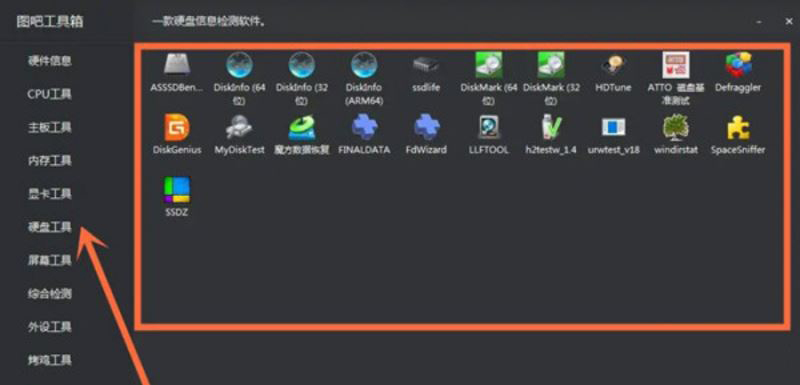This screenshot has width=800, height=385.
Task: Open ATTO 磁盘基准测试 icon
Action: pos(676,65)
